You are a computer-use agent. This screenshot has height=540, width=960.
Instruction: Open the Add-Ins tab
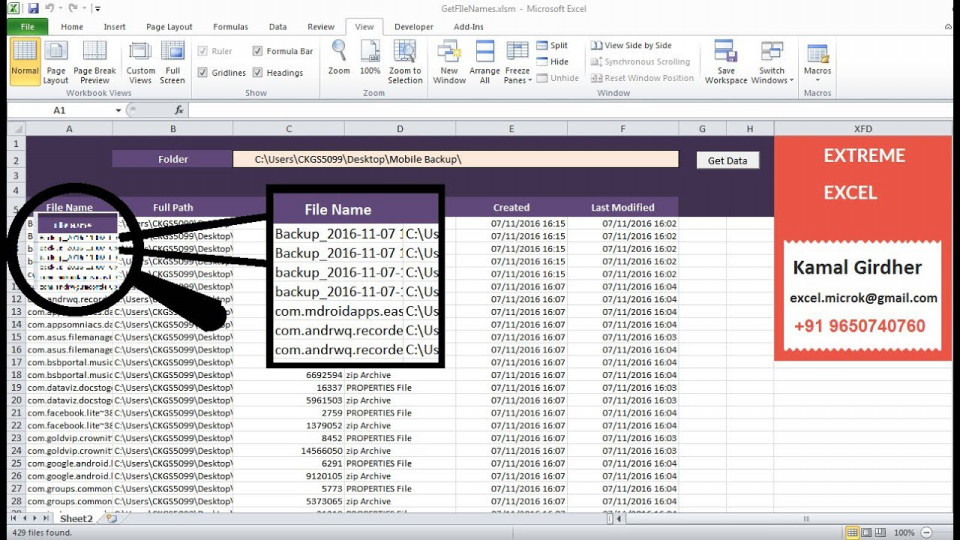point(468,26)
